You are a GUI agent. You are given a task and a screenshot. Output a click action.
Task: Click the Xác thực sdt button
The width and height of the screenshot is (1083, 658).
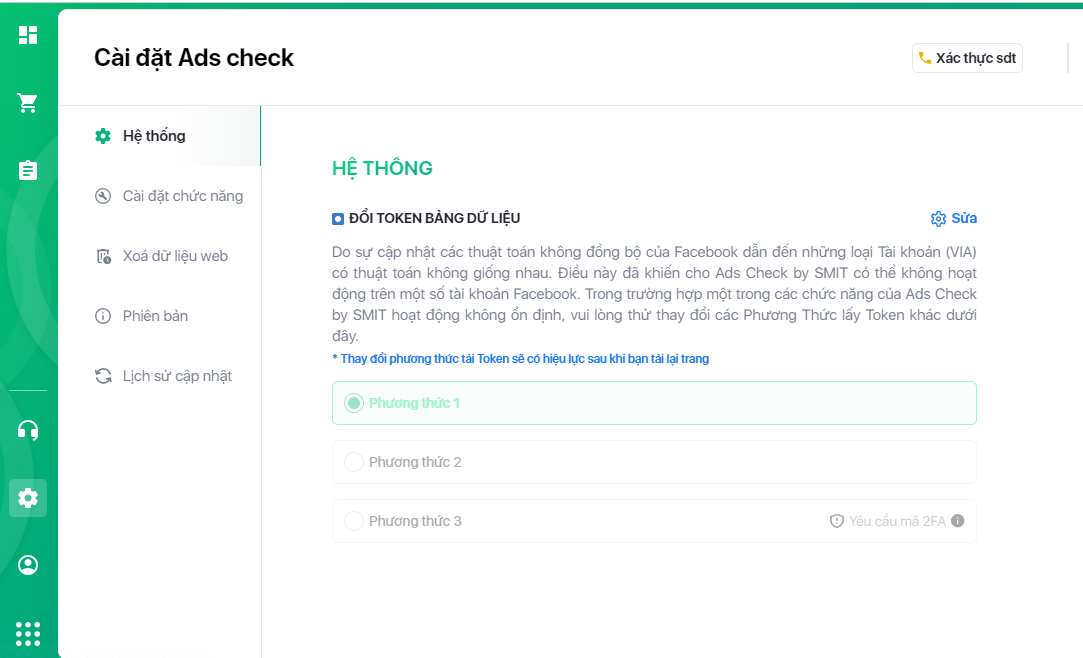[967, 58]
